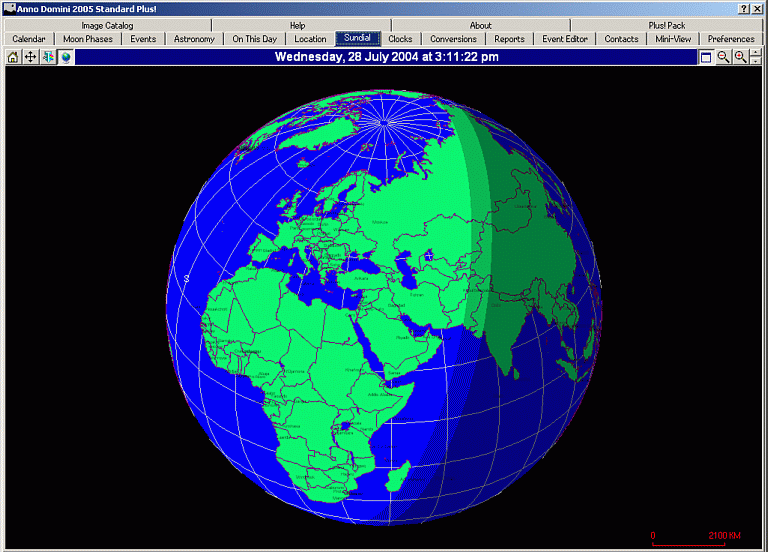Click the colorful map view icon
Viewport: 768px width, 552px height.
[48, 57]
